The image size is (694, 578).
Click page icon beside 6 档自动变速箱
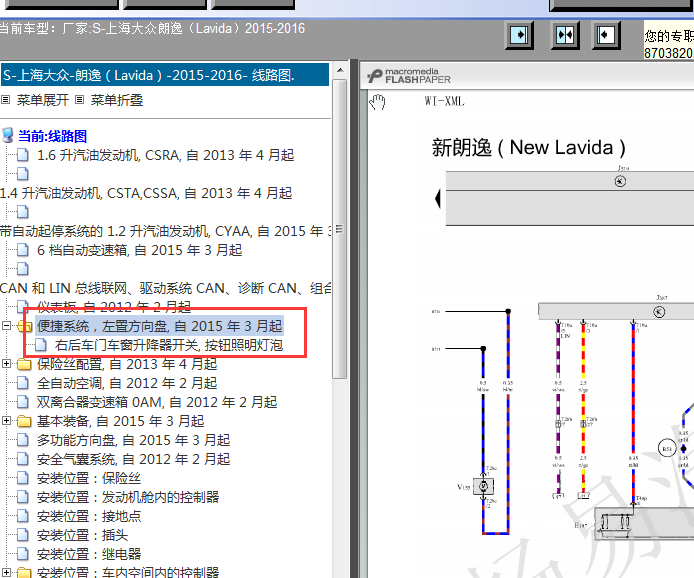pos(23,250)
